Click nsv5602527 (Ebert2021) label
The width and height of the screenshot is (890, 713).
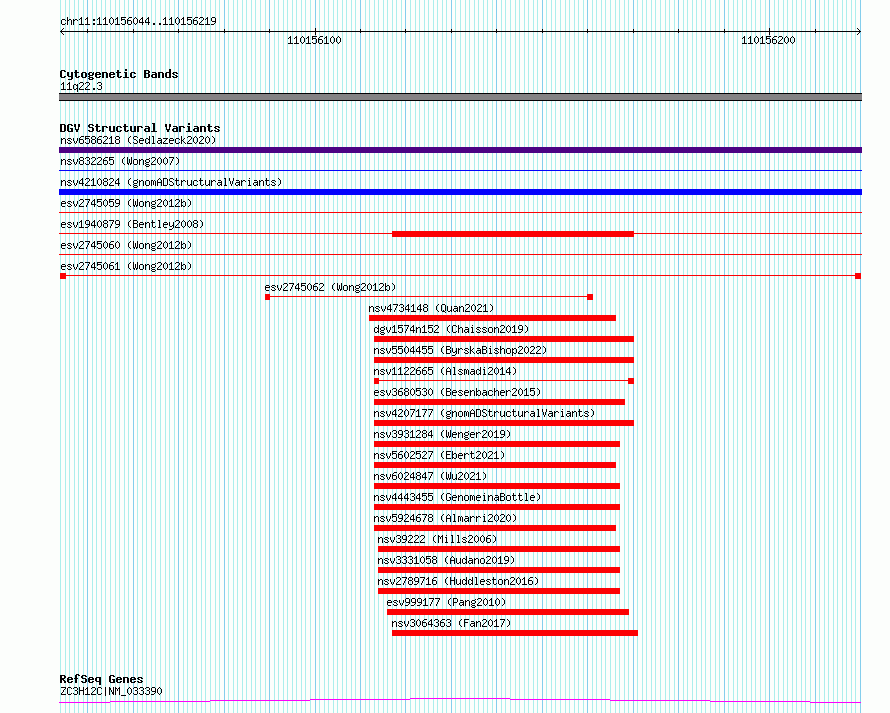click(x=439, y=455)
